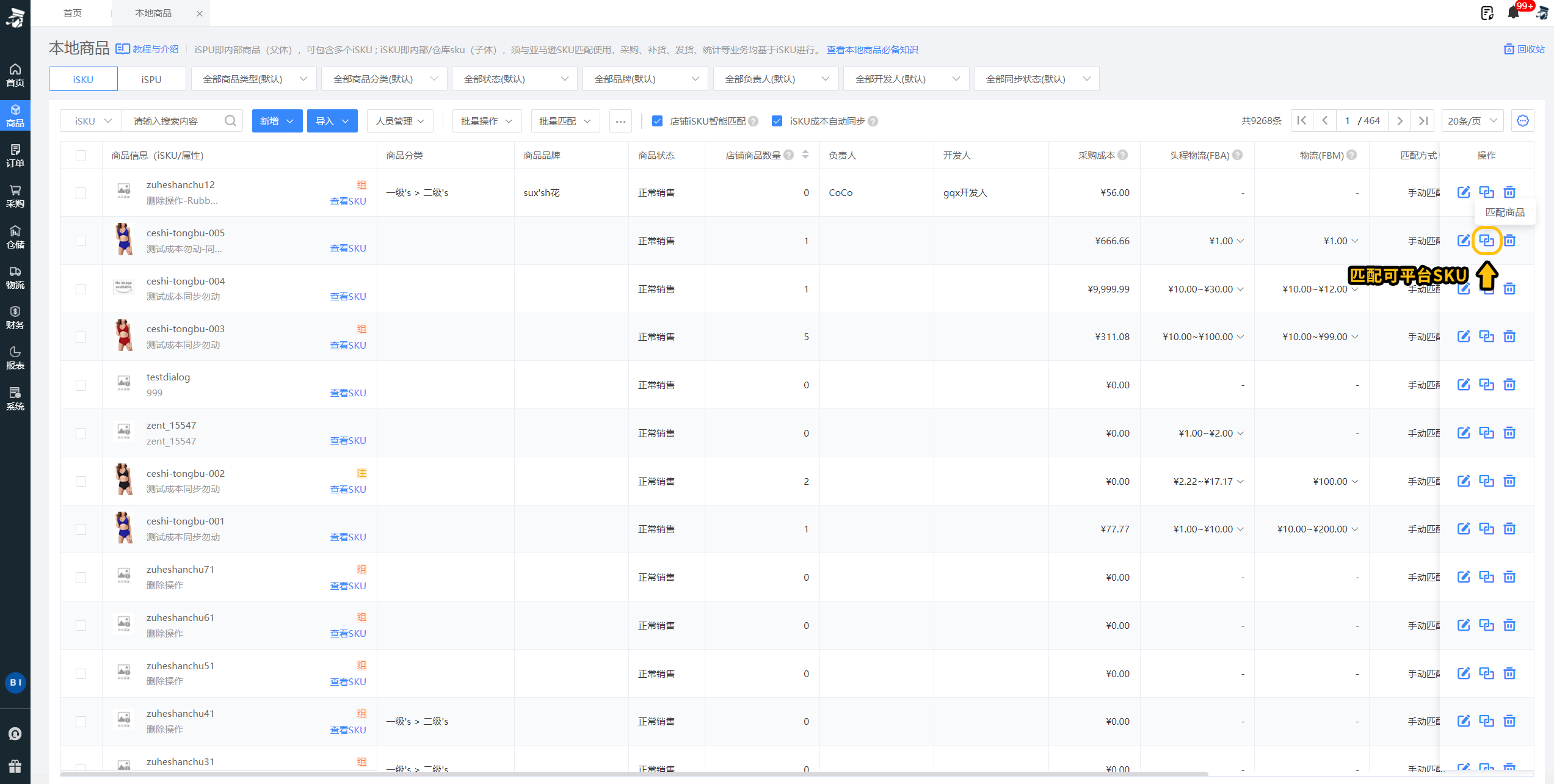Open the task list icon beside the bell
This screenshot has width=1554, height=784.
(1487, 13)
